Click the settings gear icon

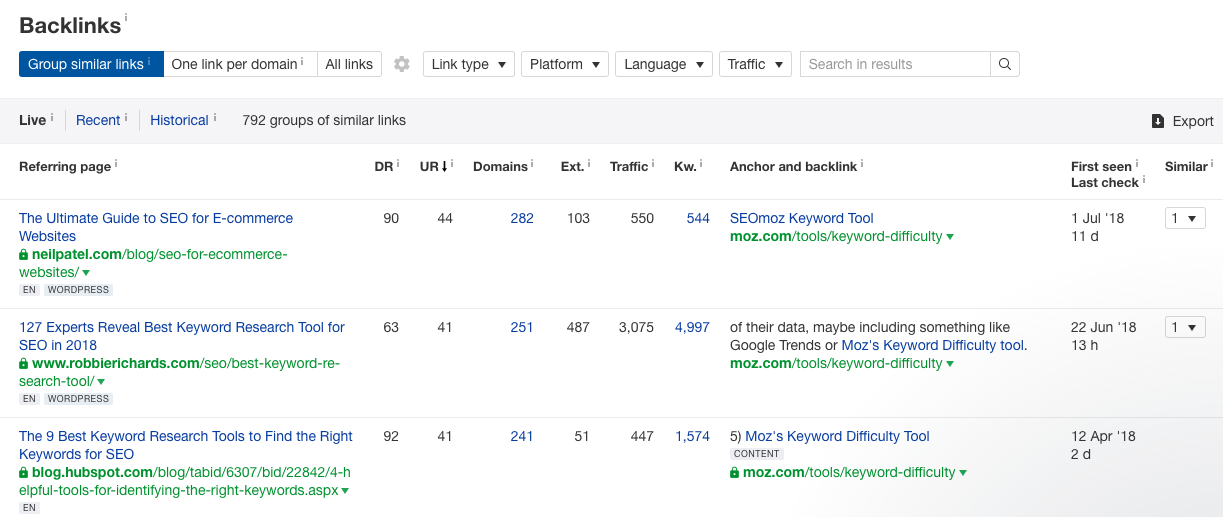tap(402, 64)
